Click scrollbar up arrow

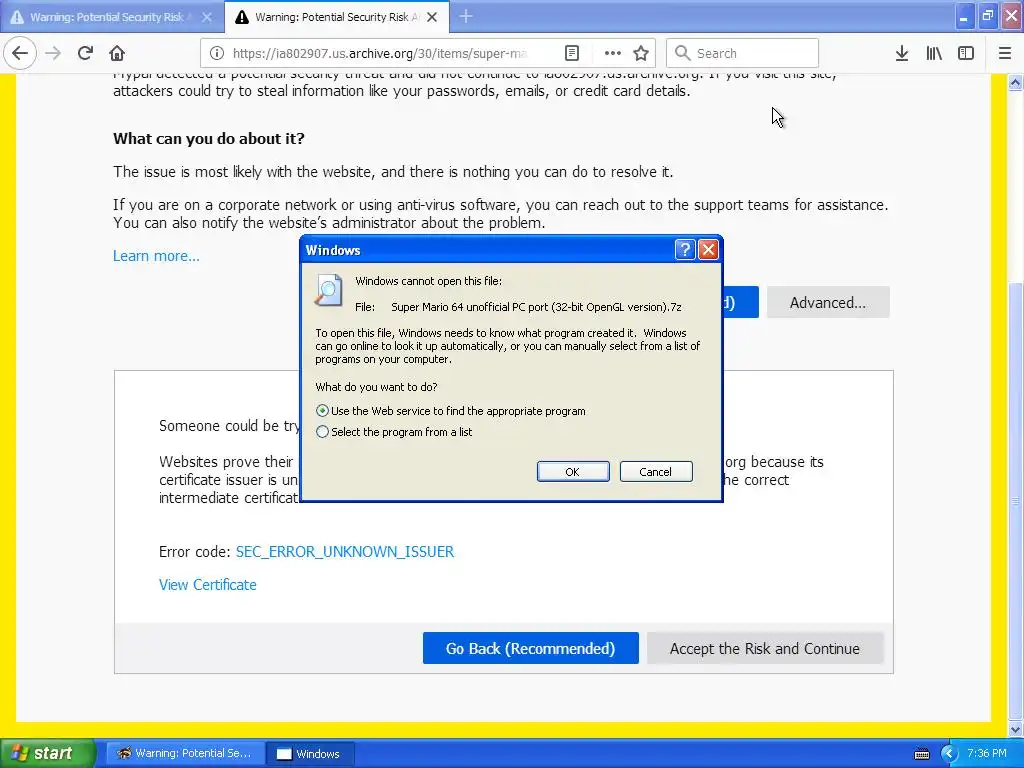click(x=1015, y=83)
